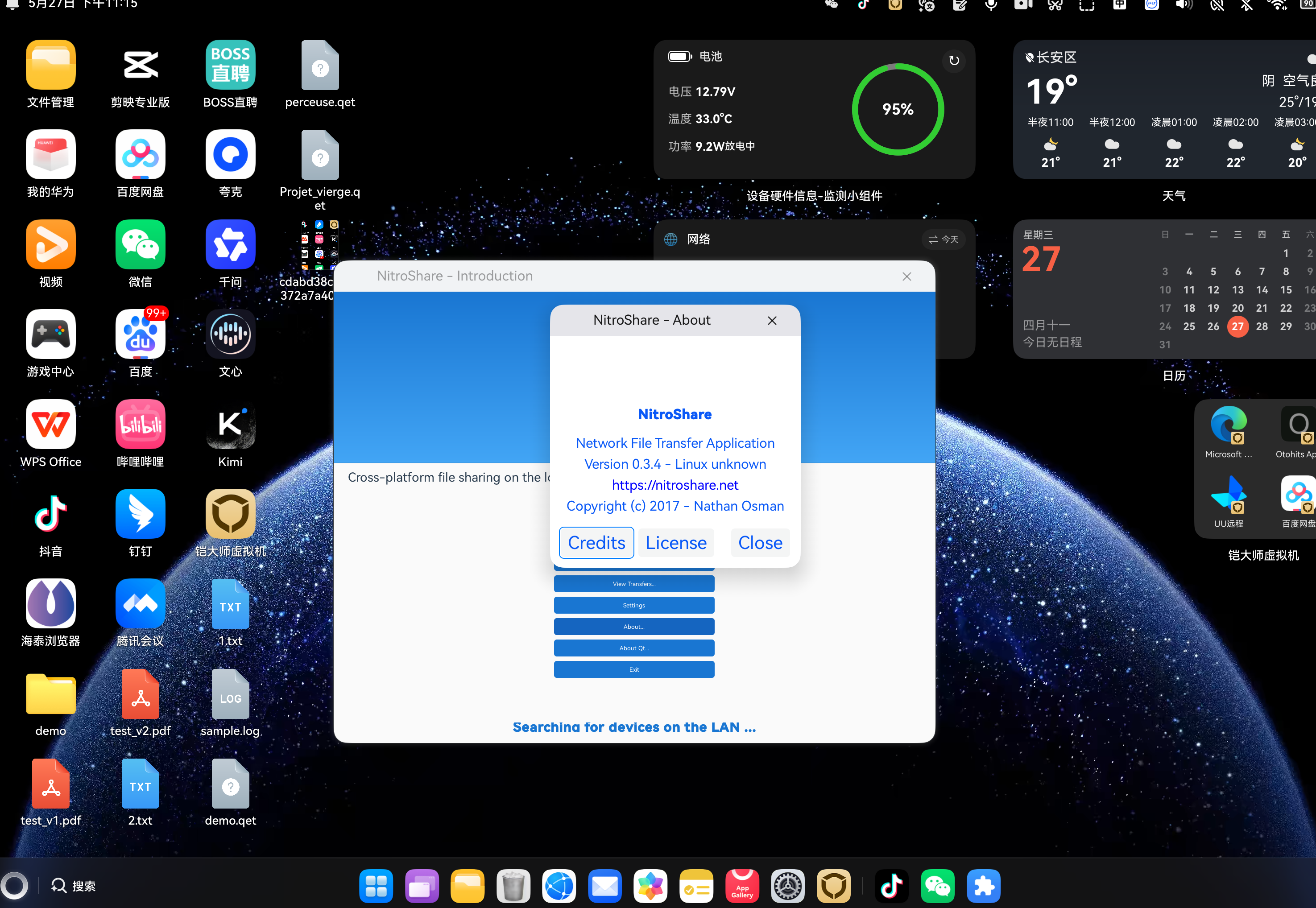Open the Mail app in the dock
Screen dimensions: 1316x908
[605, 886]
